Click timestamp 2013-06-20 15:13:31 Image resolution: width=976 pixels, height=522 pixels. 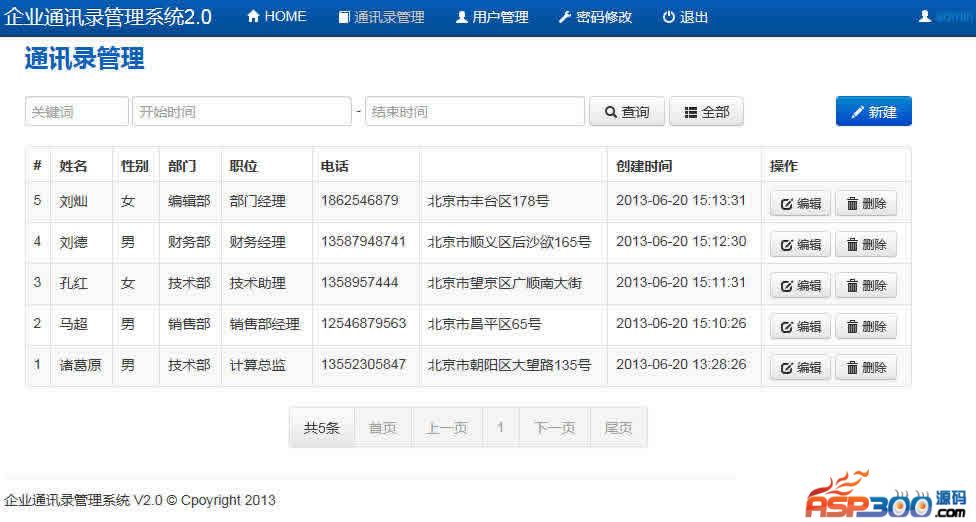click(x=681, y=200)
